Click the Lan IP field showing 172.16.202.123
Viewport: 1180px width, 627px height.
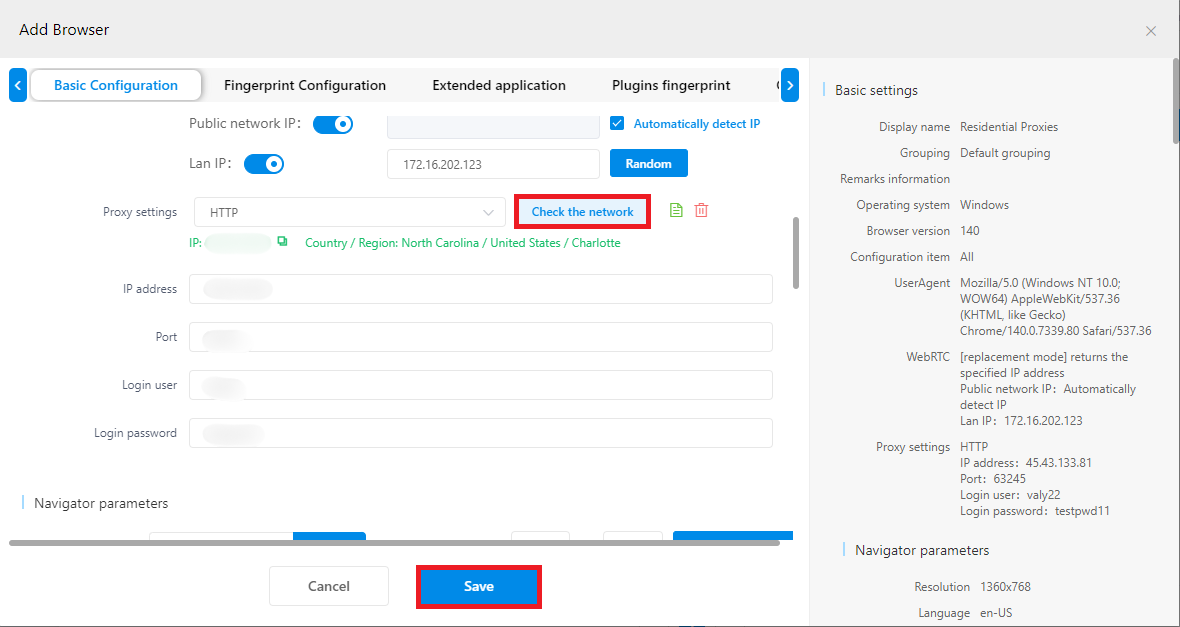click(x=493, y=164)
